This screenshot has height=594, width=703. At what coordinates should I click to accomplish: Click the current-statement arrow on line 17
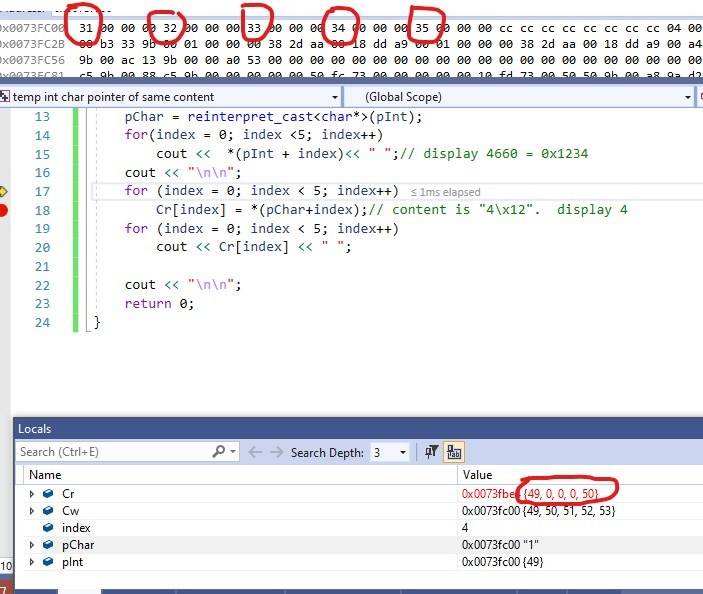pos(3,192)
